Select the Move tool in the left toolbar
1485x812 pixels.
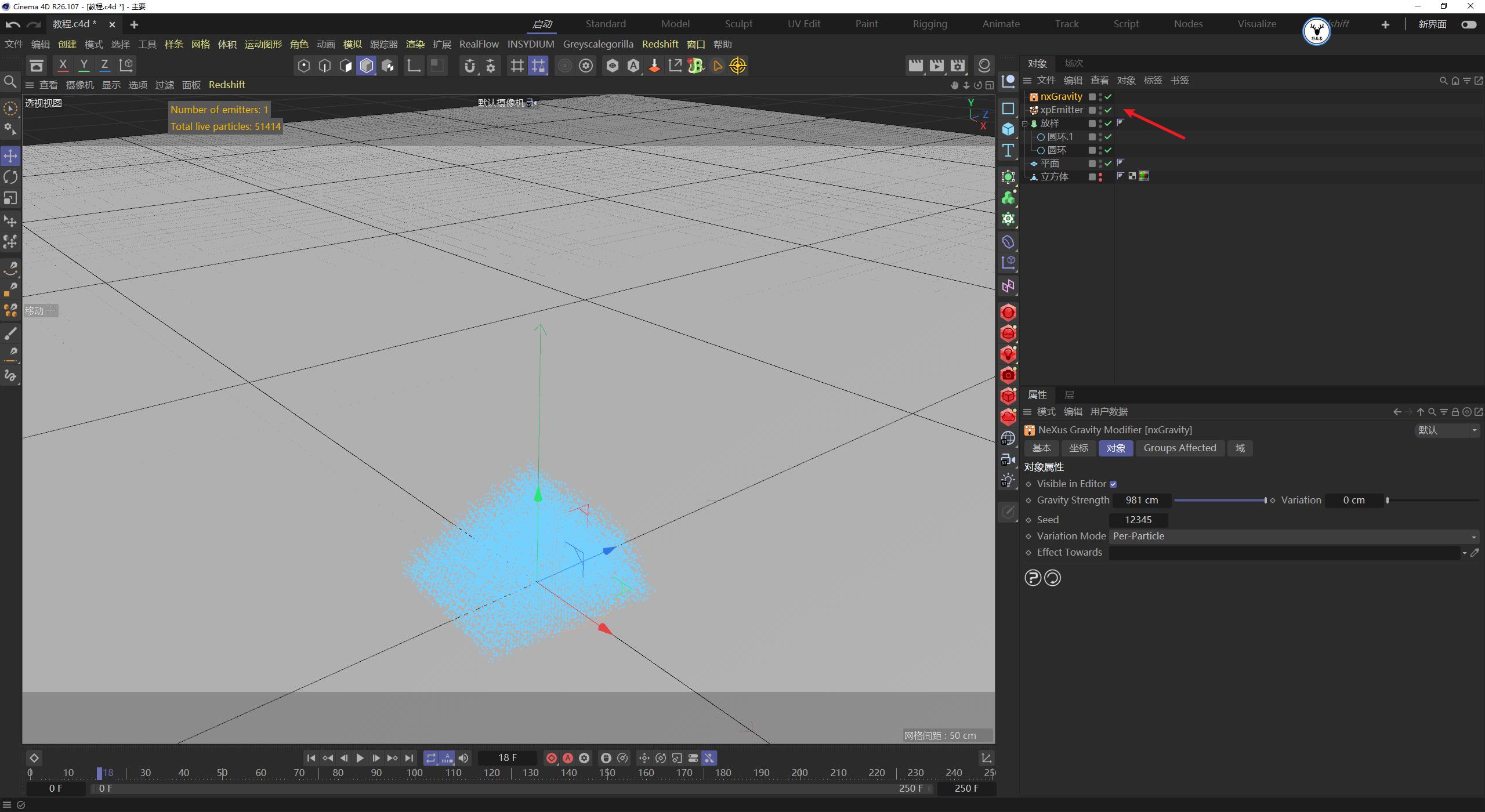(10, 155)
